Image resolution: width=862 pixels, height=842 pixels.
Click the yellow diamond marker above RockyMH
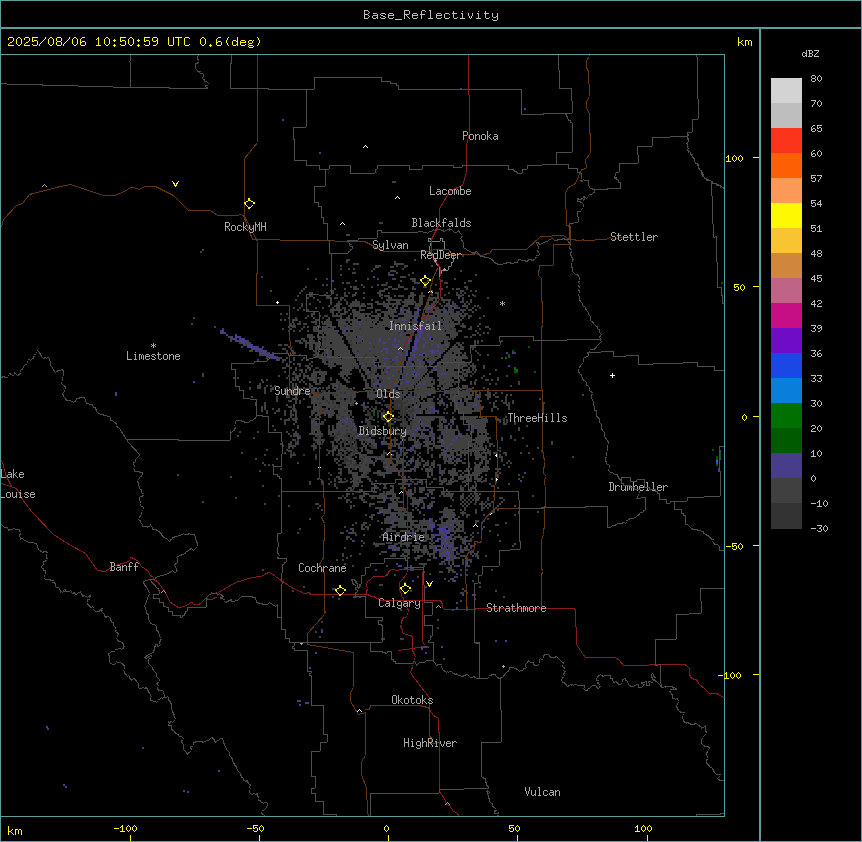click(249, 204)
